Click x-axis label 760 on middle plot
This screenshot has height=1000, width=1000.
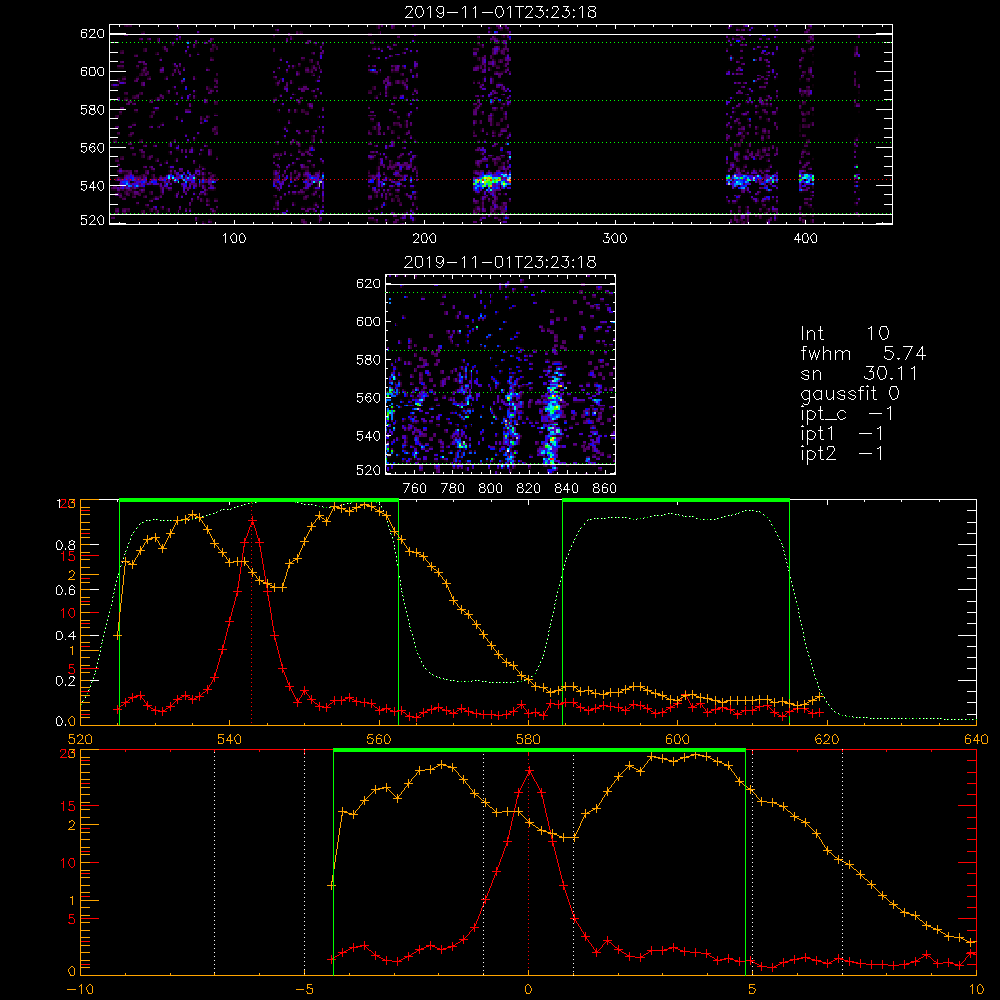(x=415, y=489)
